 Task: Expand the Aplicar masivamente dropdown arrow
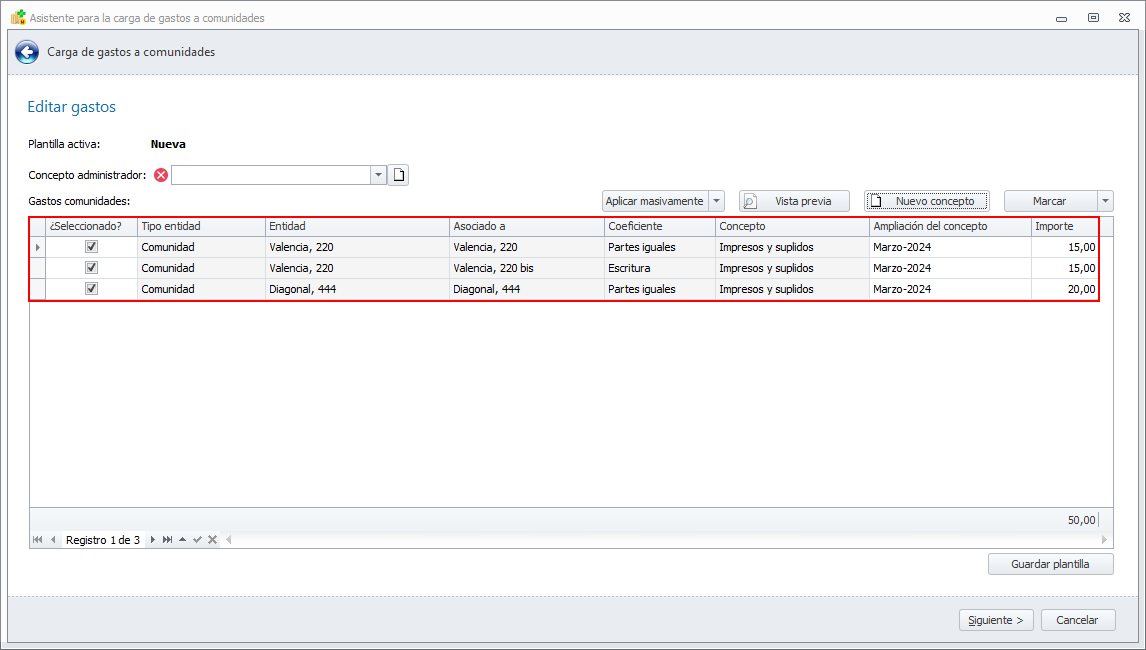point(716,201)
